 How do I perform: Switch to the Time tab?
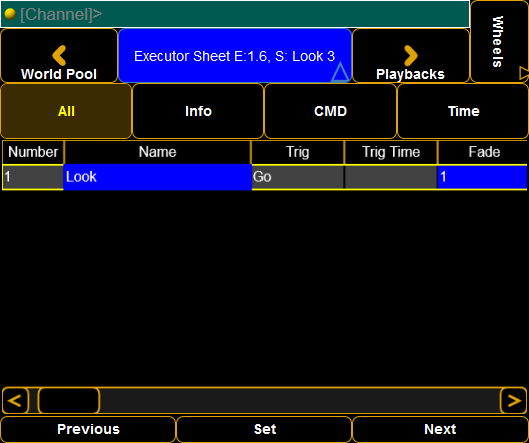click(463, 111)
